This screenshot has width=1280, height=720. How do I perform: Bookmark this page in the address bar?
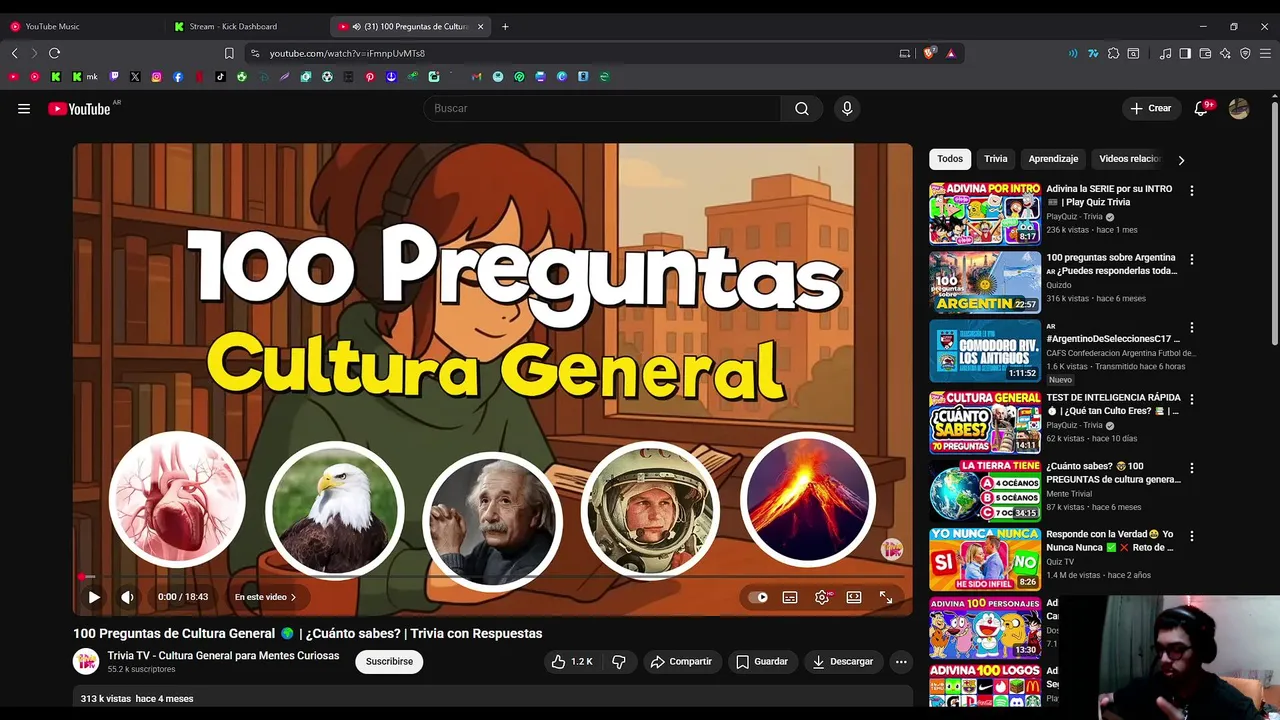point(229,53)
